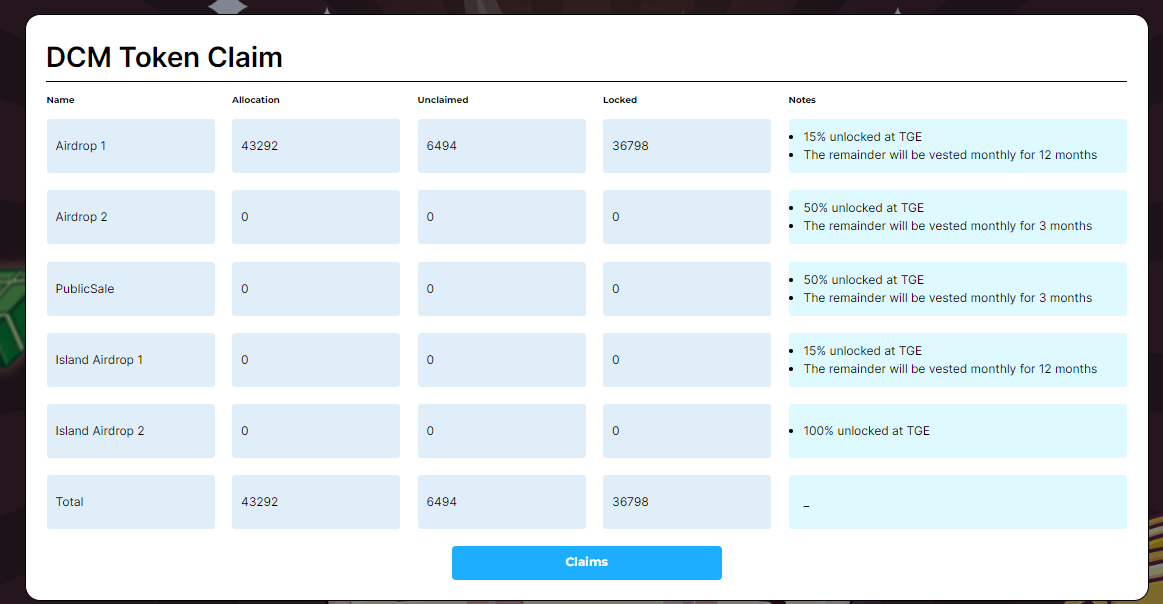The image size is (1163, 604).
Task: Click Total row allocation value 43292
Action: [260, 502]
